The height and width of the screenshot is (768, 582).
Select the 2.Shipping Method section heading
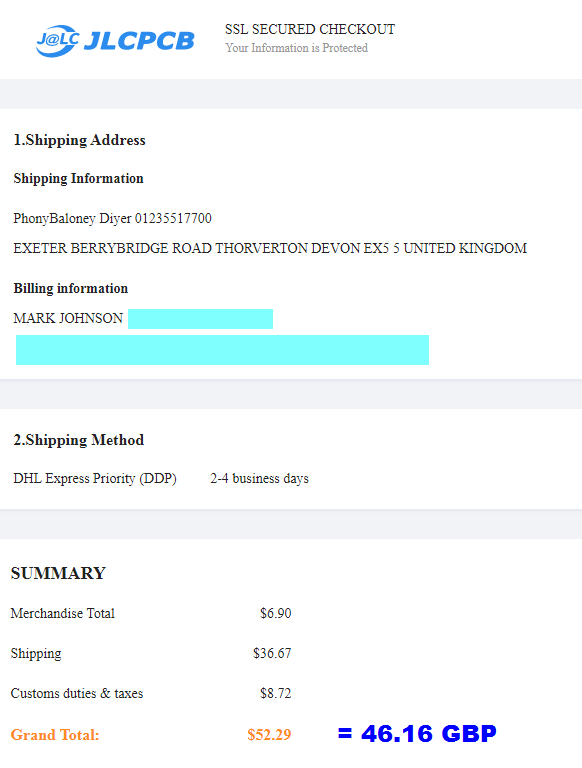[78, 440]
